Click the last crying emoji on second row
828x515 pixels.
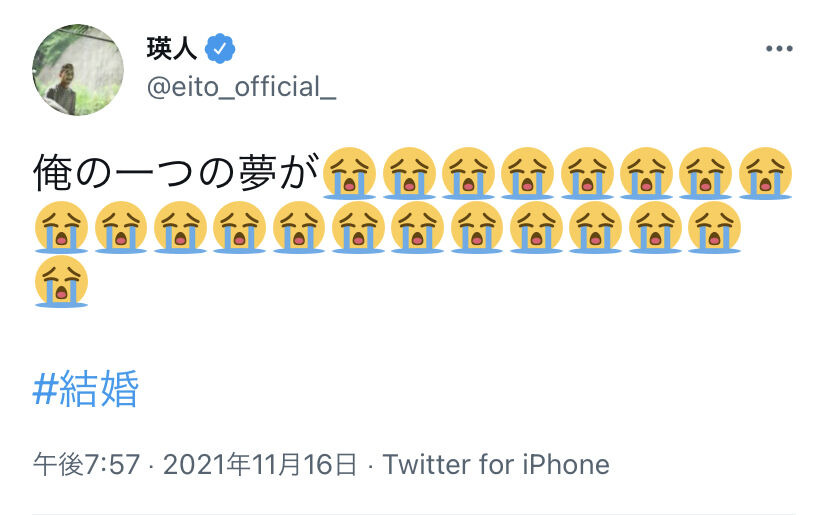[x=714, y=227]
